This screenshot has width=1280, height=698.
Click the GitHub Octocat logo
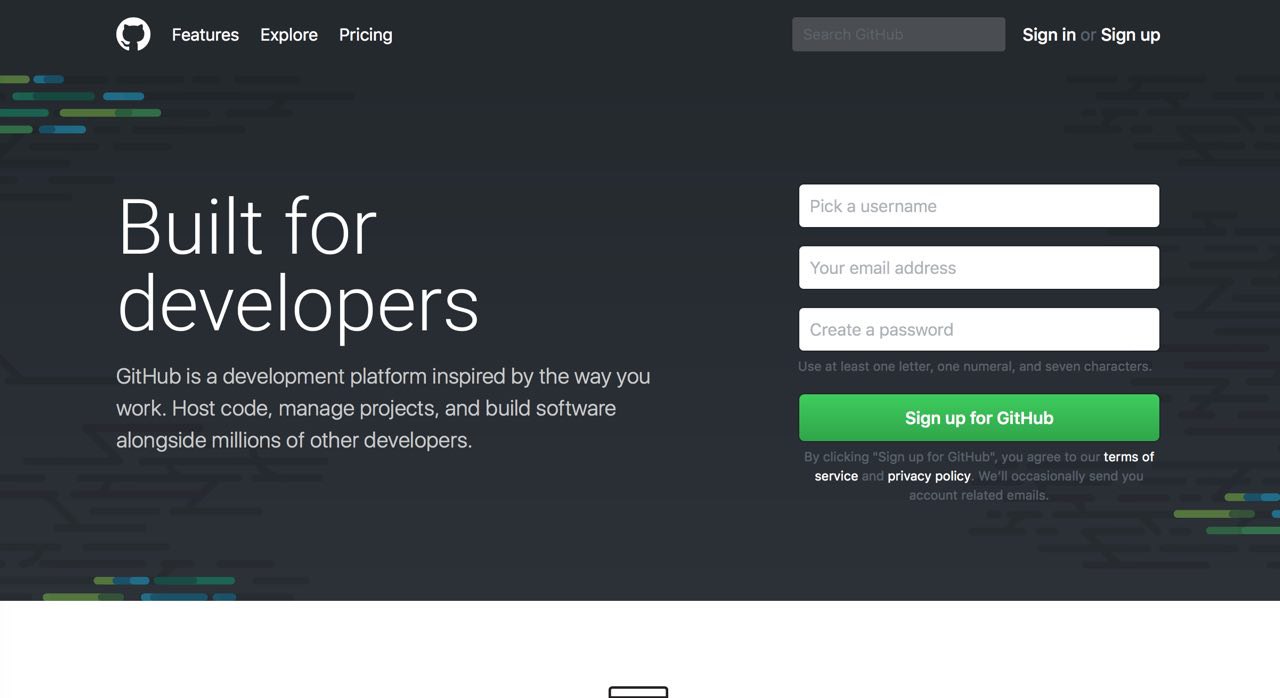133,34
